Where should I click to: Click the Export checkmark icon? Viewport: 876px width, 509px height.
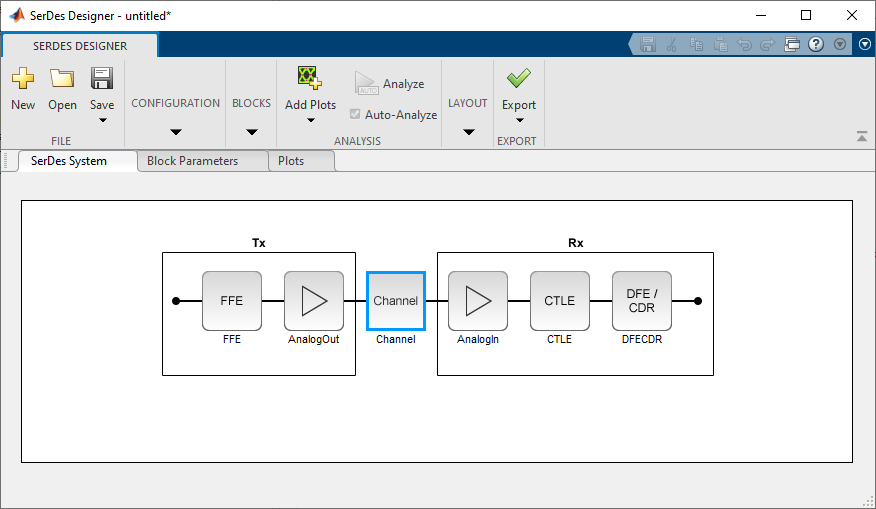(x=519, y=79)
